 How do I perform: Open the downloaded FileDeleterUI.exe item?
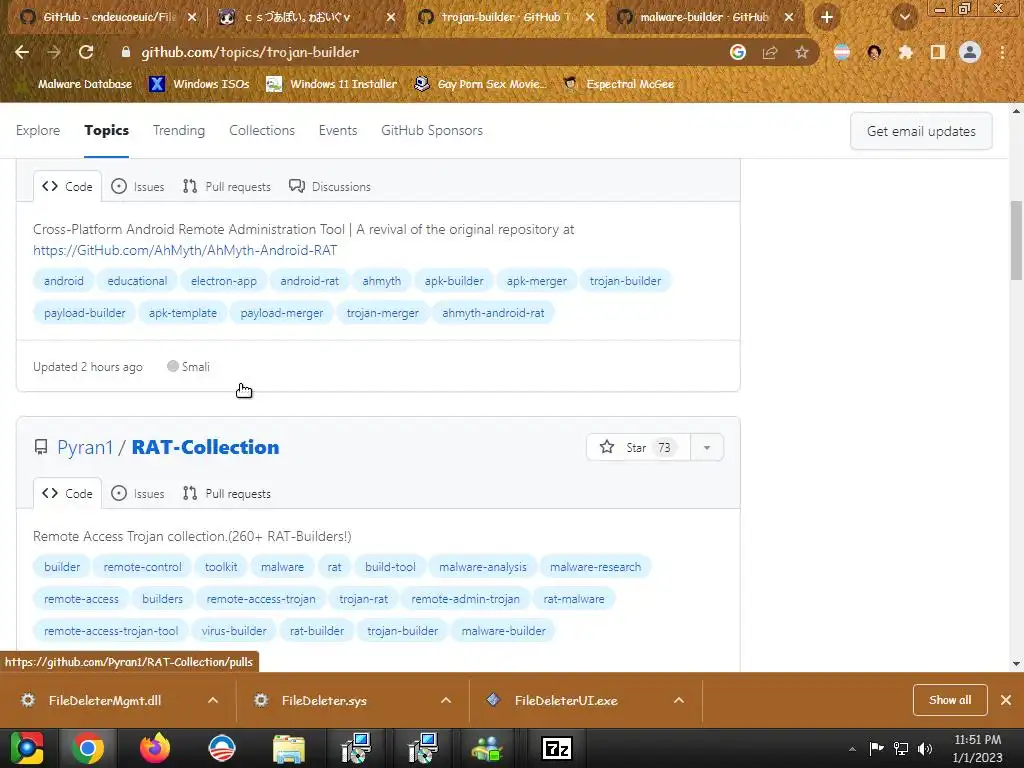click(x=566, y=701)
